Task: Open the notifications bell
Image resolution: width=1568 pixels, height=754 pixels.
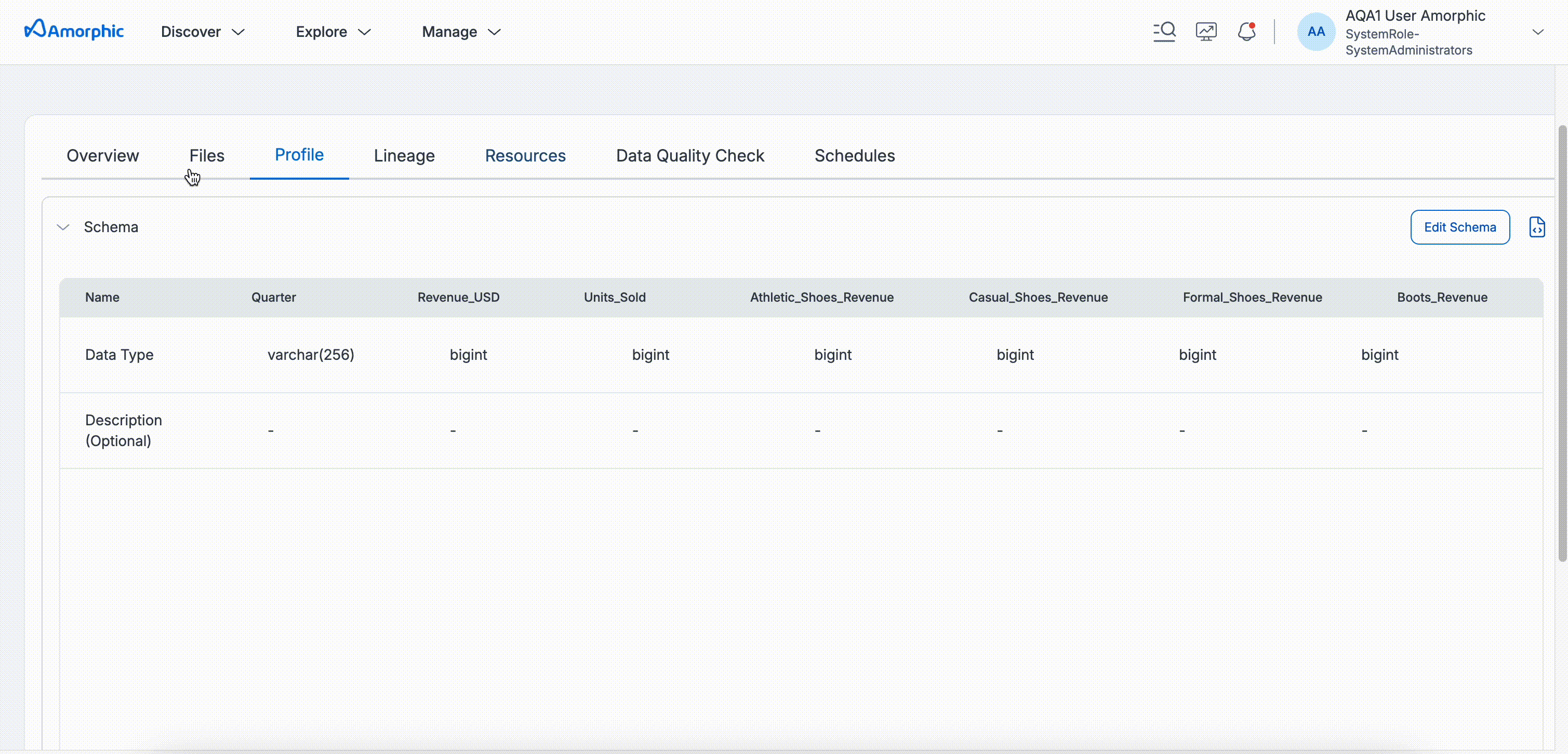Action: [x=1246, y=32]
